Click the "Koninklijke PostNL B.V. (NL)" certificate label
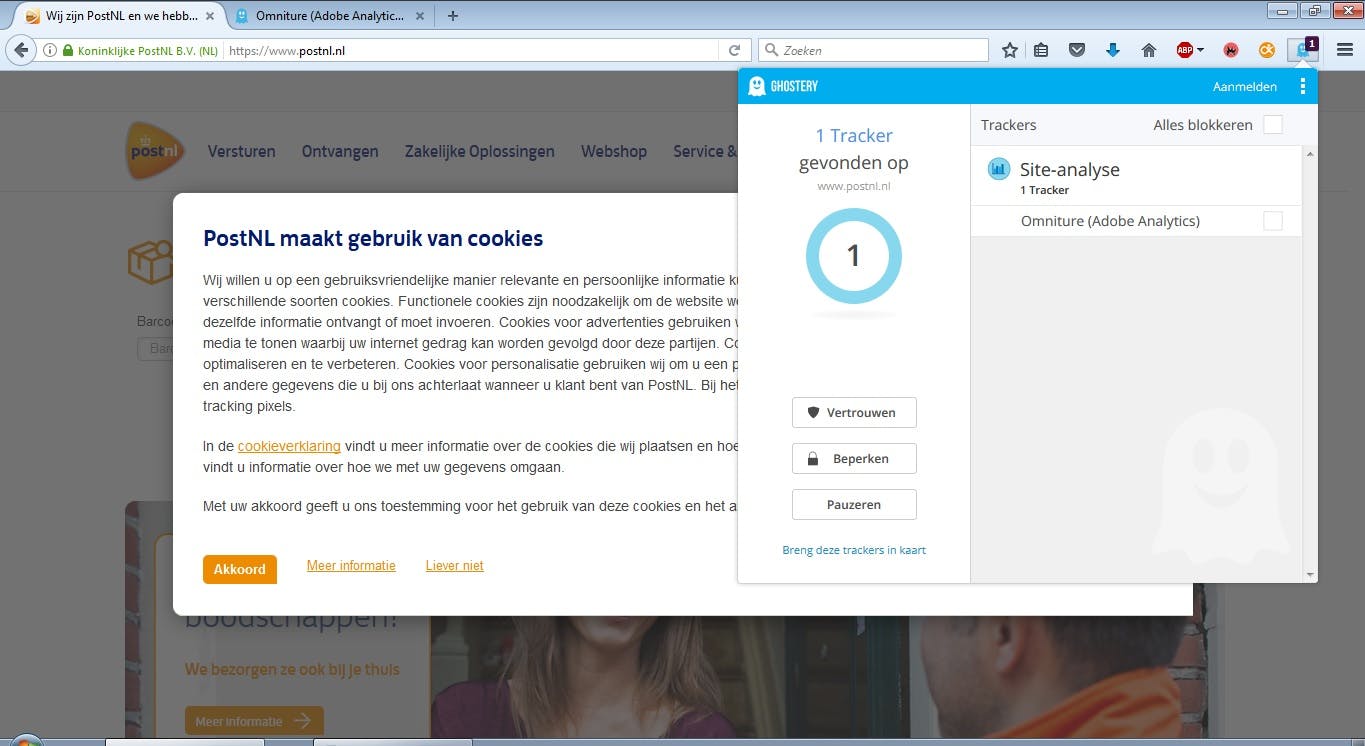 (148, 50)
